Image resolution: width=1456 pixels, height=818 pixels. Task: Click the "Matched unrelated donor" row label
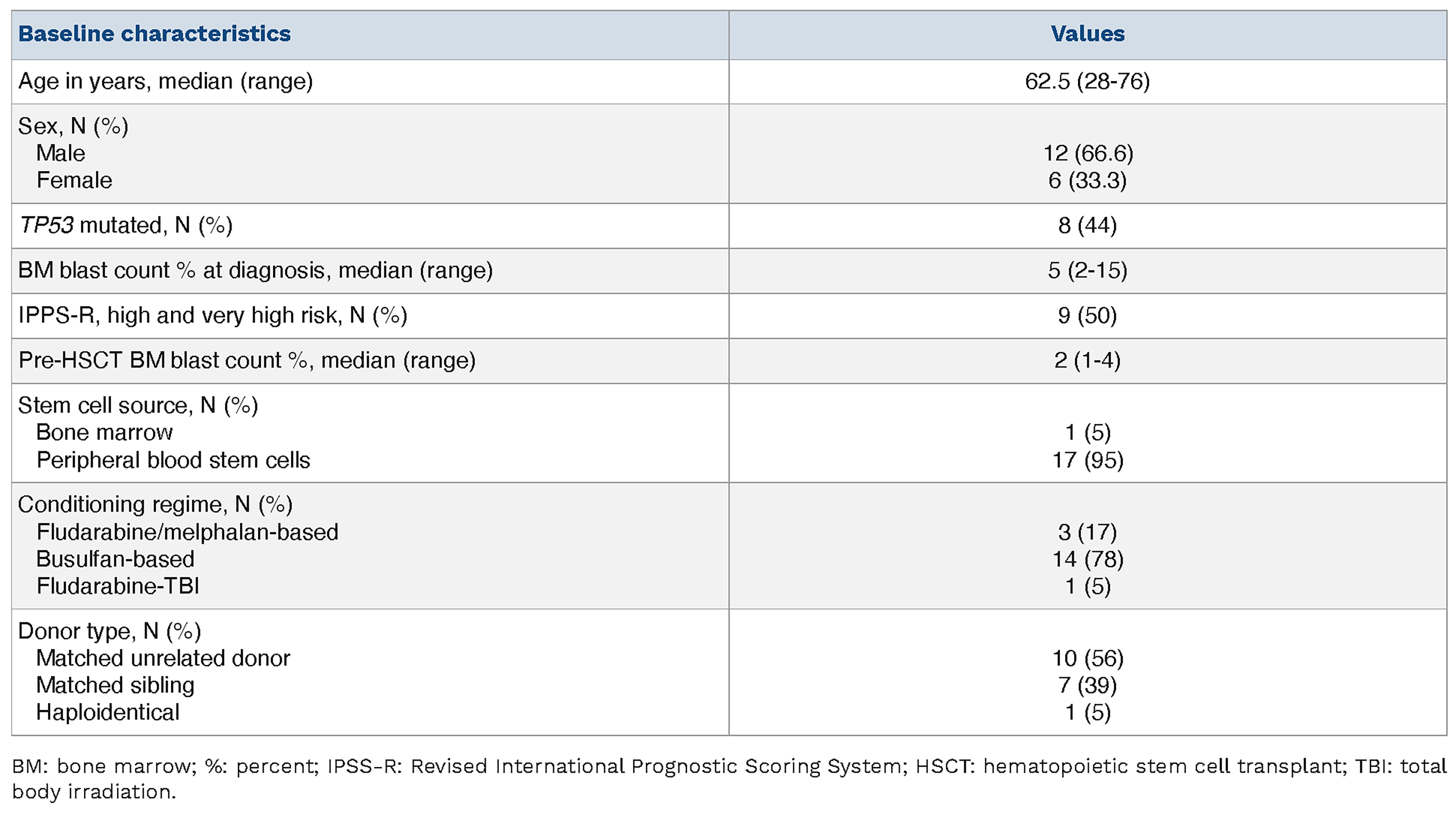[163, 658]
